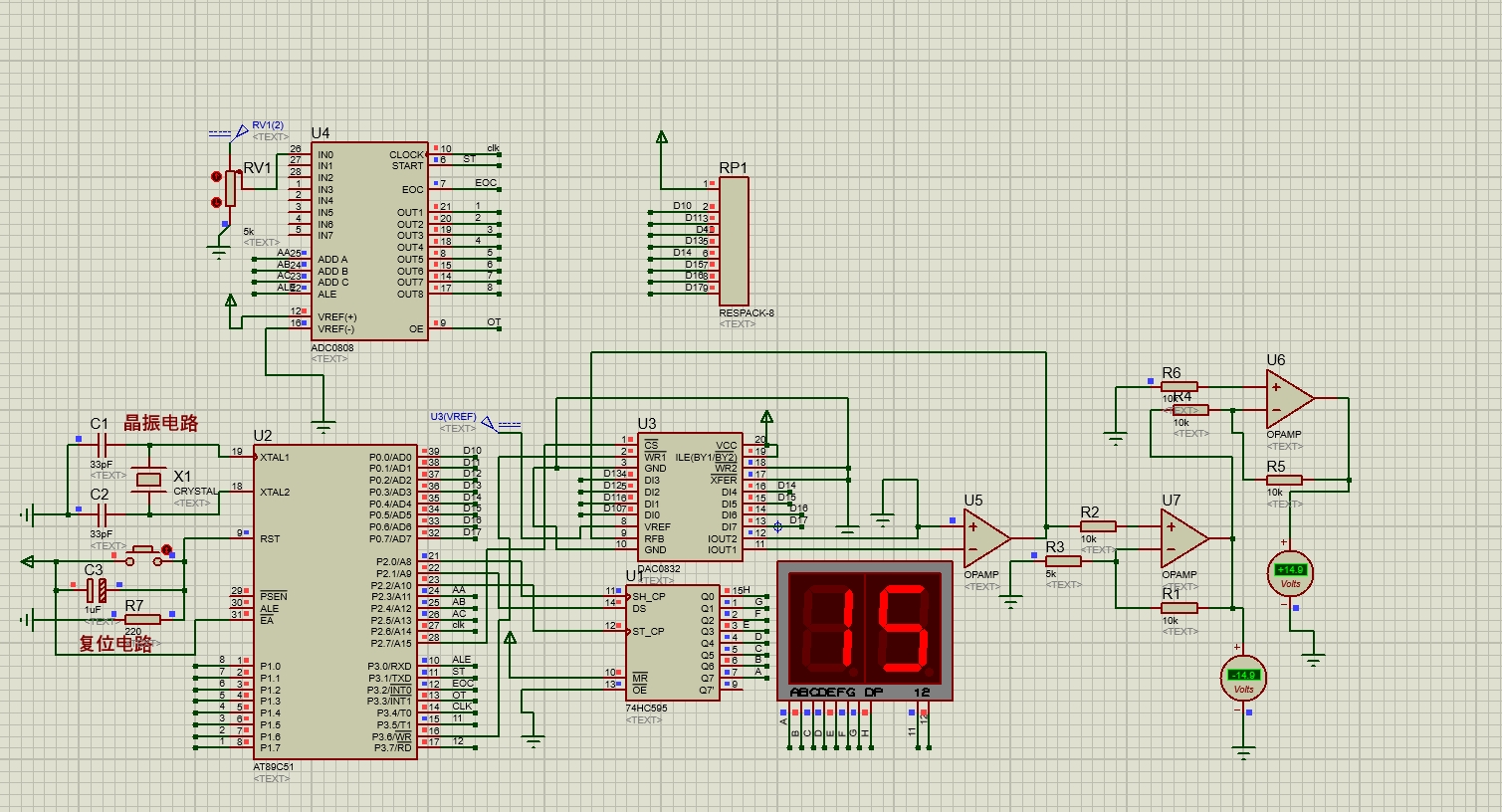Click the RST pin on U2

(270, 538)
